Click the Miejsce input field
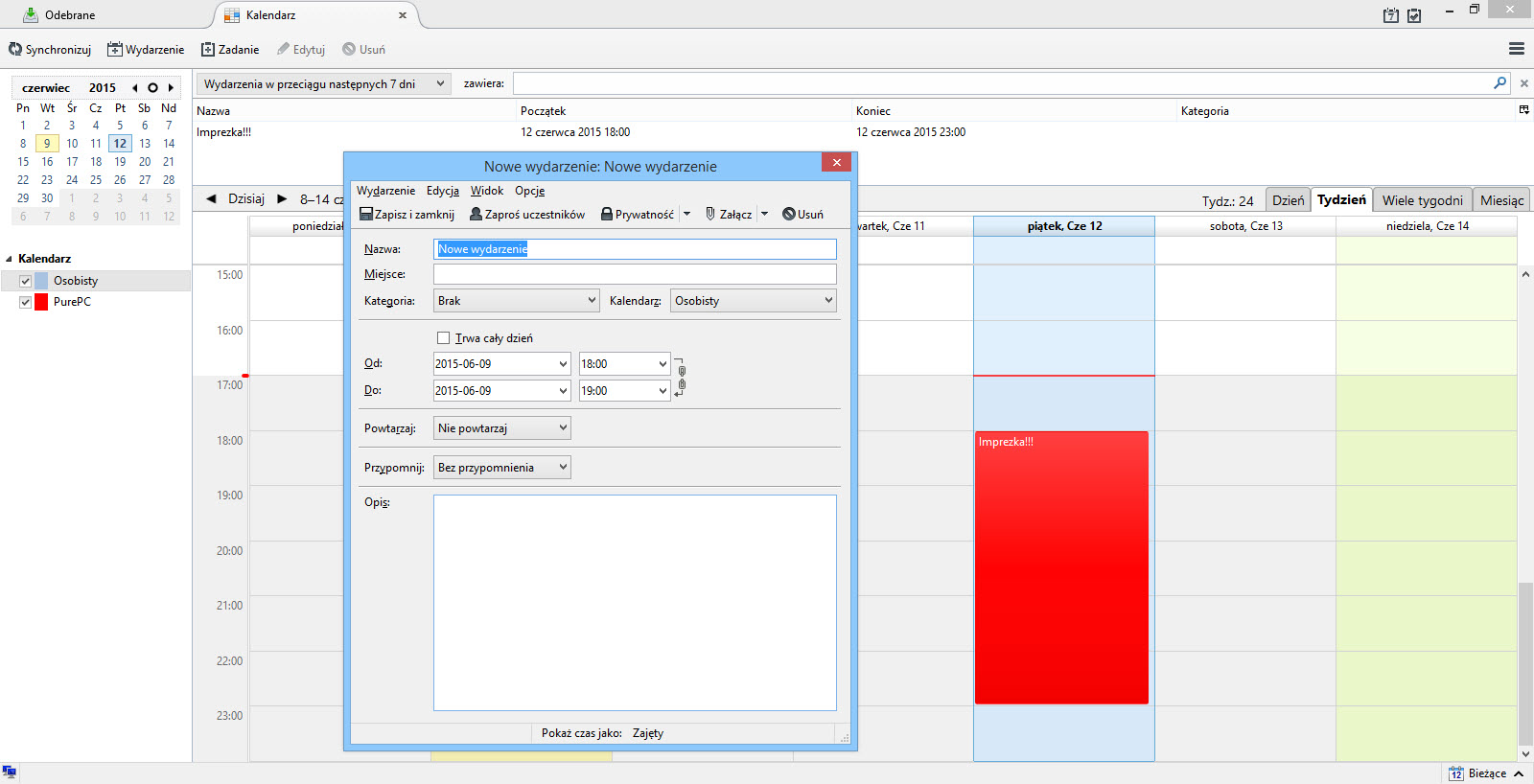The height and width of the screenshot is (784, 1534). [635, 274]
